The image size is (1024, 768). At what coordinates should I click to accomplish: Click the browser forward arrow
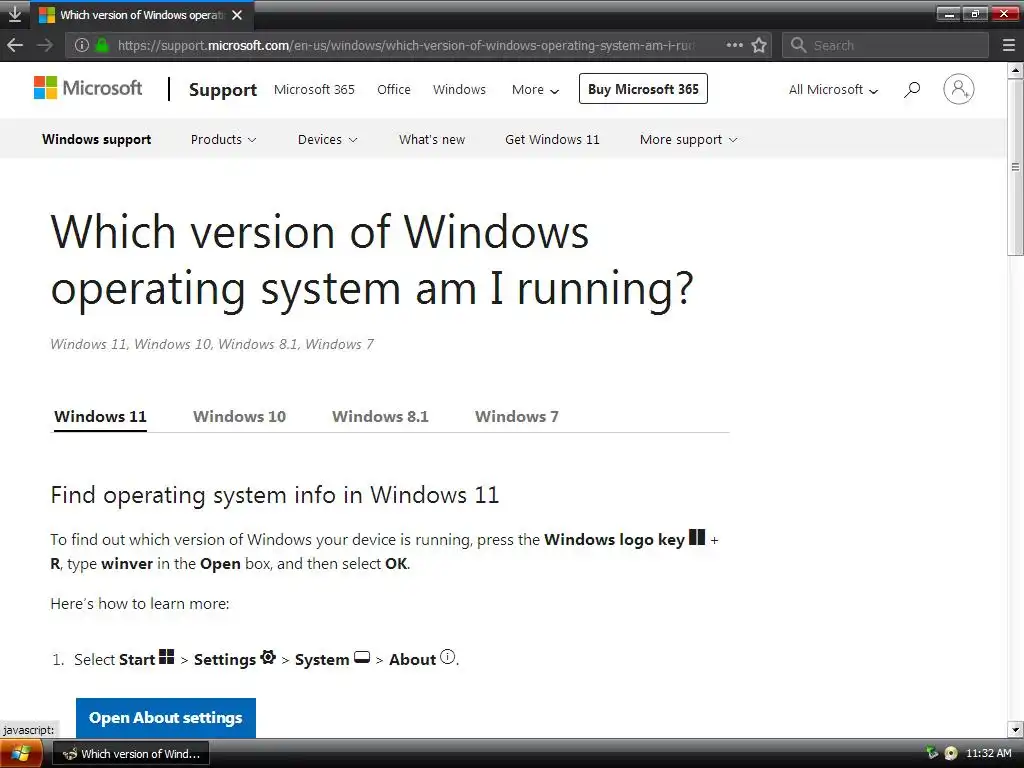coord(44,45)
